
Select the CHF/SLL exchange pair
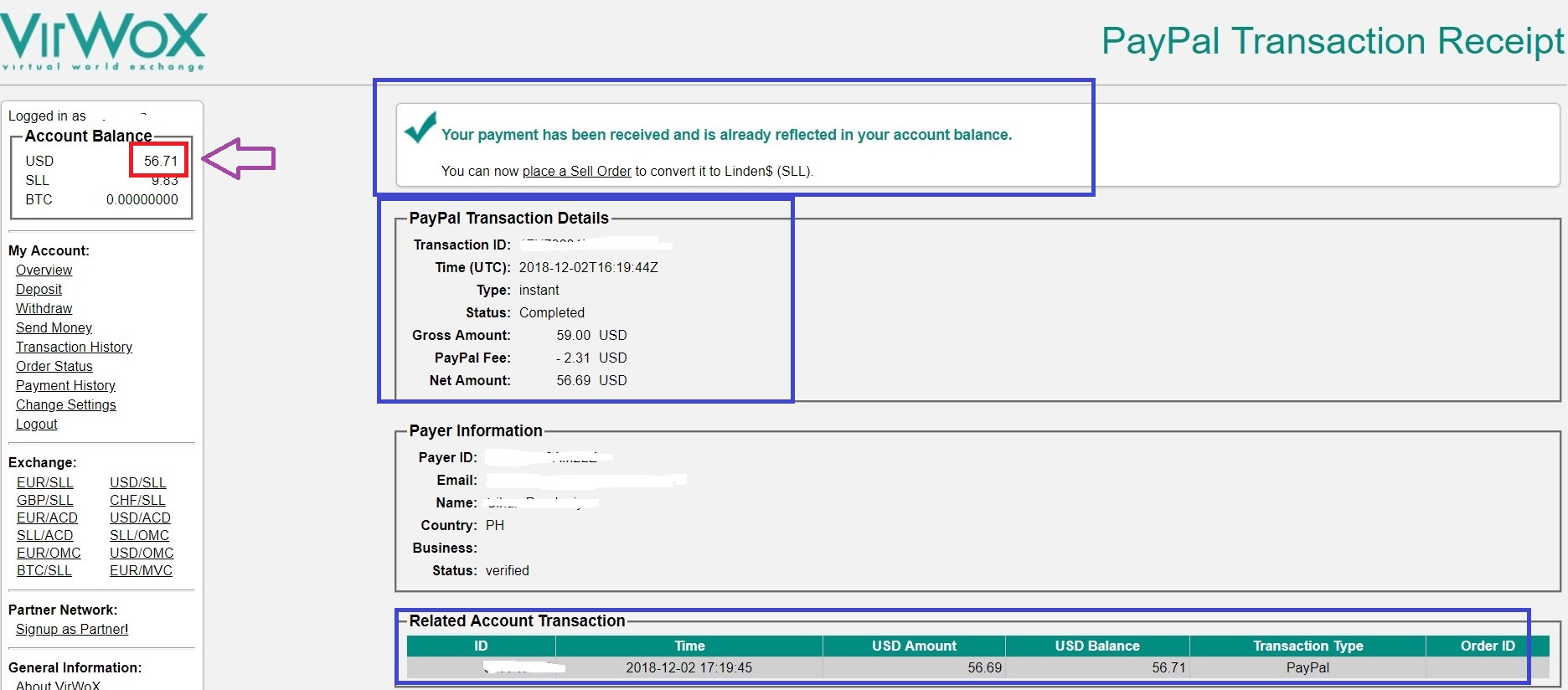(137, 500)
